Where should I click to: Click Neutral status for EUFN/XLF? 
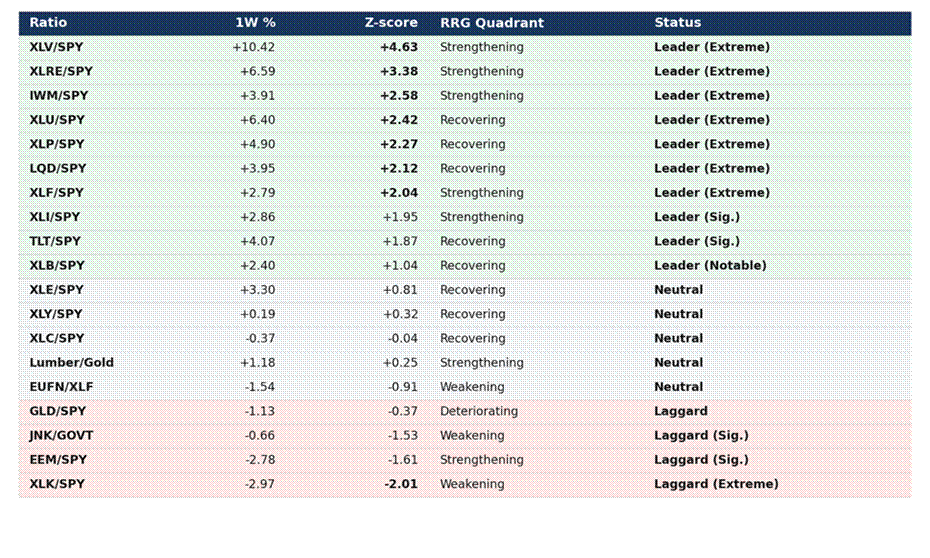pos(679,387)
